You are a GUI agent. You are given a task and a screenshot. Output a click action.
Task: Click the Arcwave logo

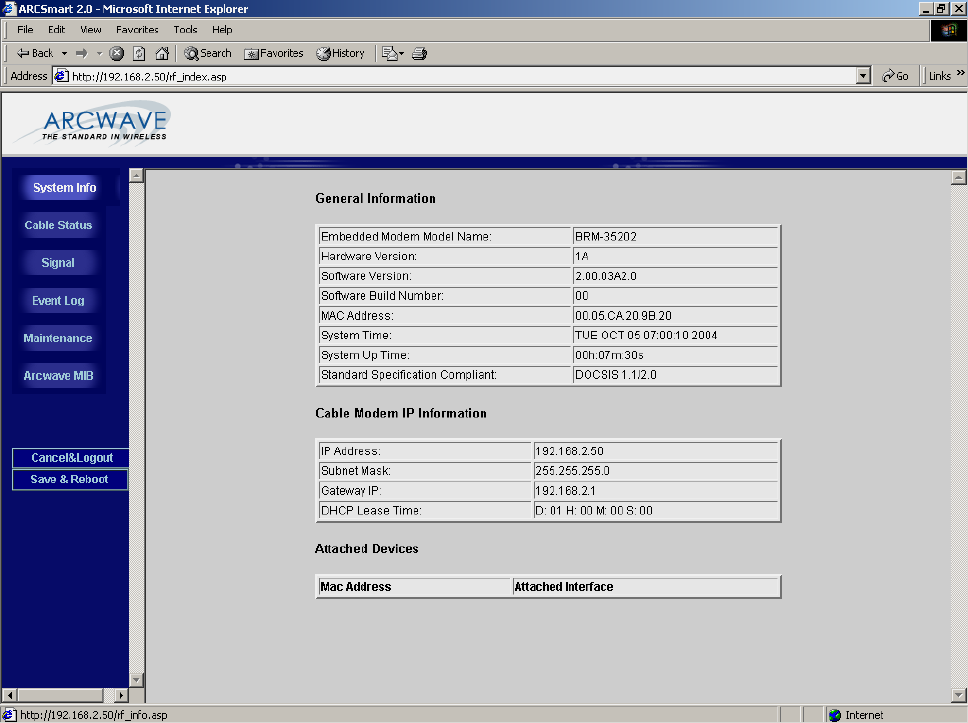pyautogui.click(x=94, y=123)
